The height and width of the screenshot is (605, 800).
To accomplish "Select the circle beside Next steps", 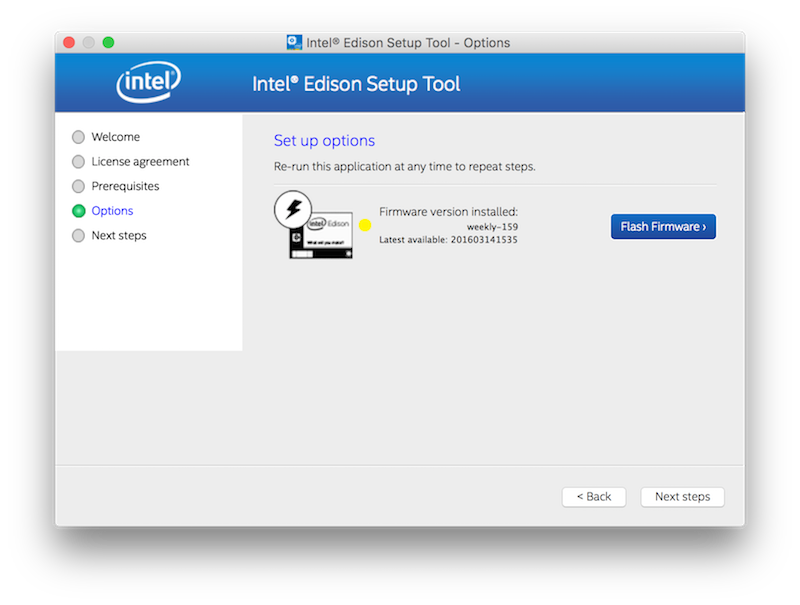I will click(x=79, y=236).
